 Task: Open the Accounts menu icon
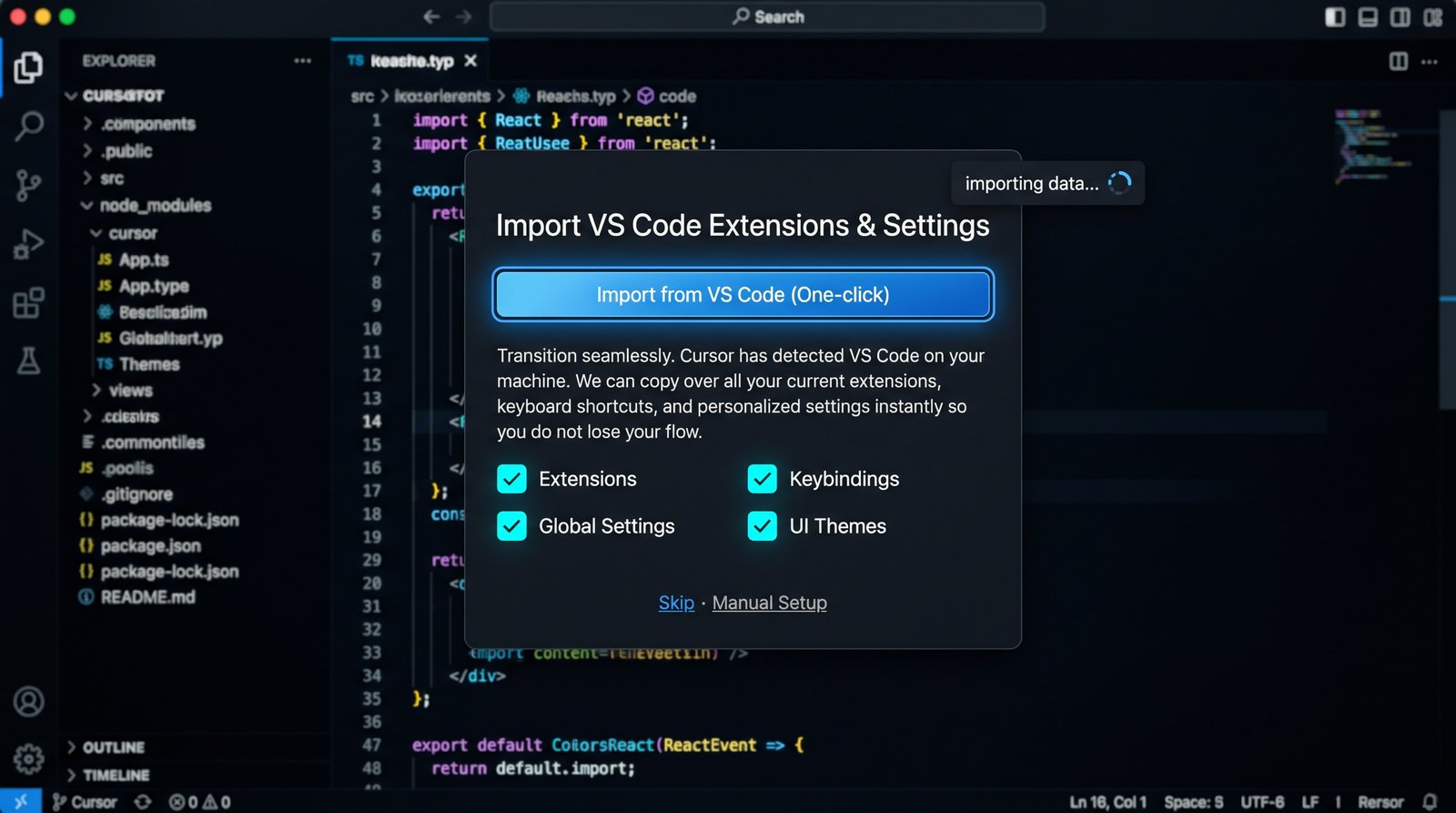28,701
